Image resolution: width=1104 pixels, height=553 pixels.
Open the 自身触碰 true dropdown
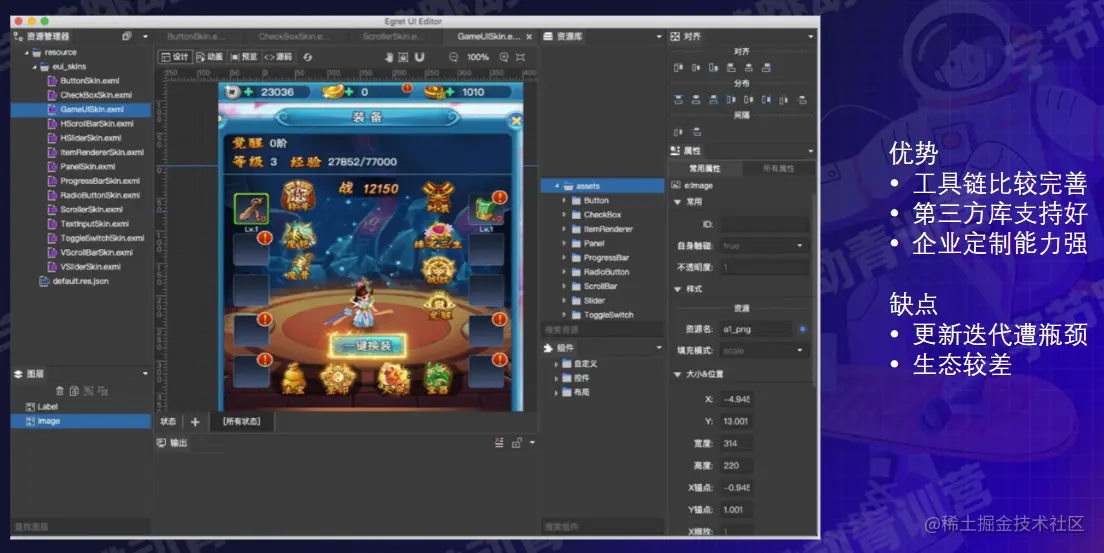(x=763, y=246)
